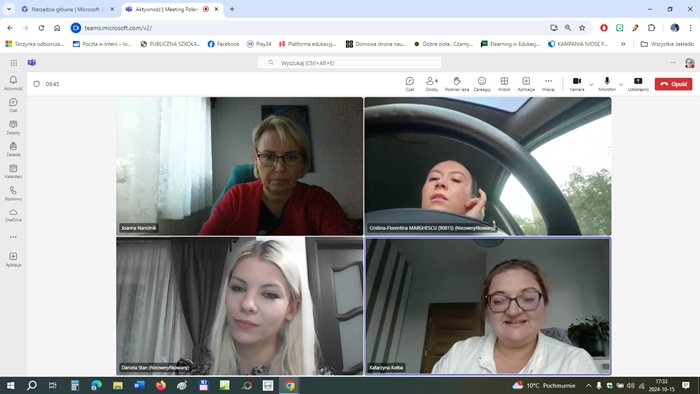The image size is (700, 394).
Task: Open Kalendarz in the left sidebar
Action: pos(13,171)
